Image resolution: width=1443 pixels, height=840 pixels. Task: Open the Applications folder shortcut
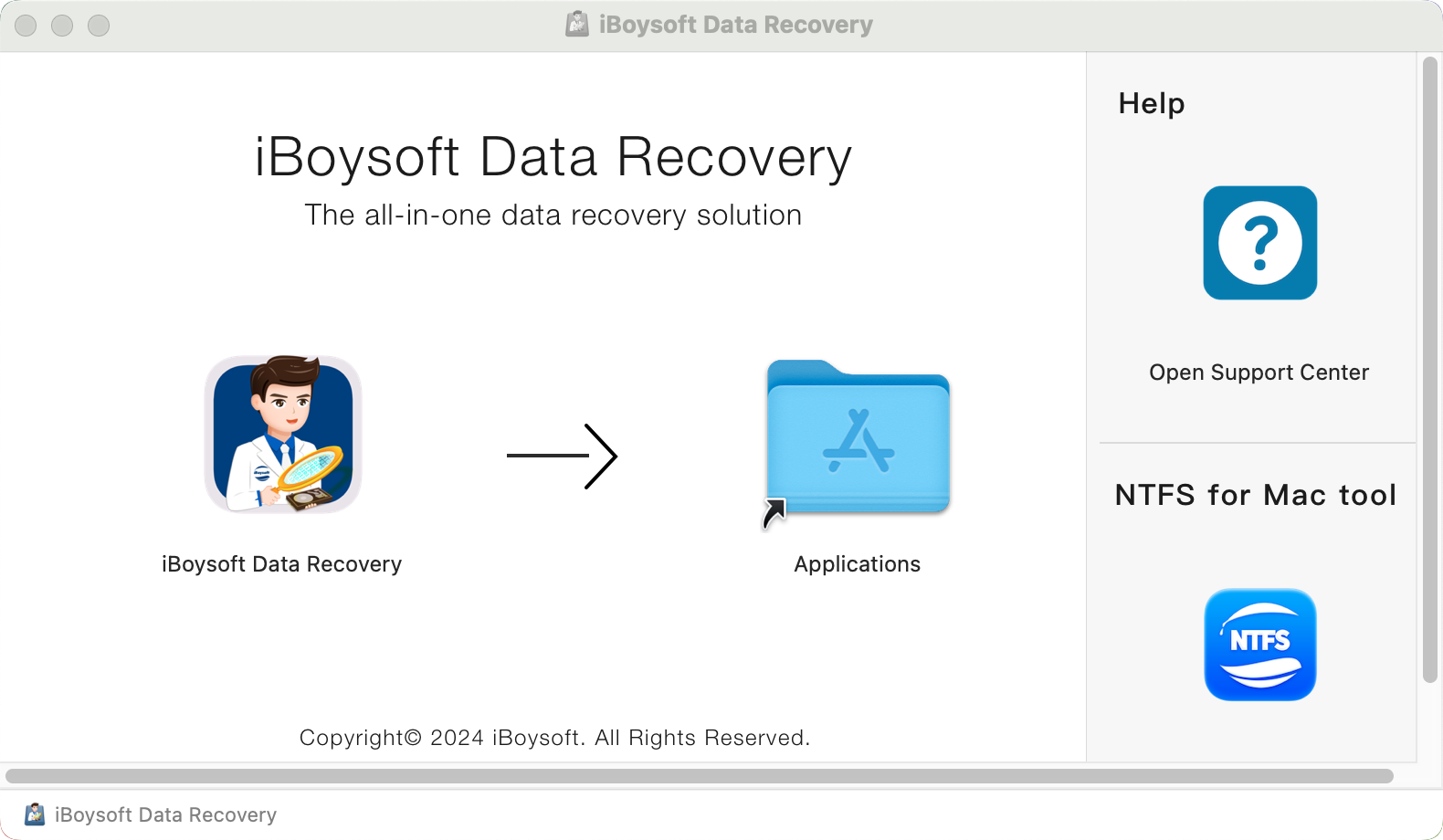click(x=858, y=442)
